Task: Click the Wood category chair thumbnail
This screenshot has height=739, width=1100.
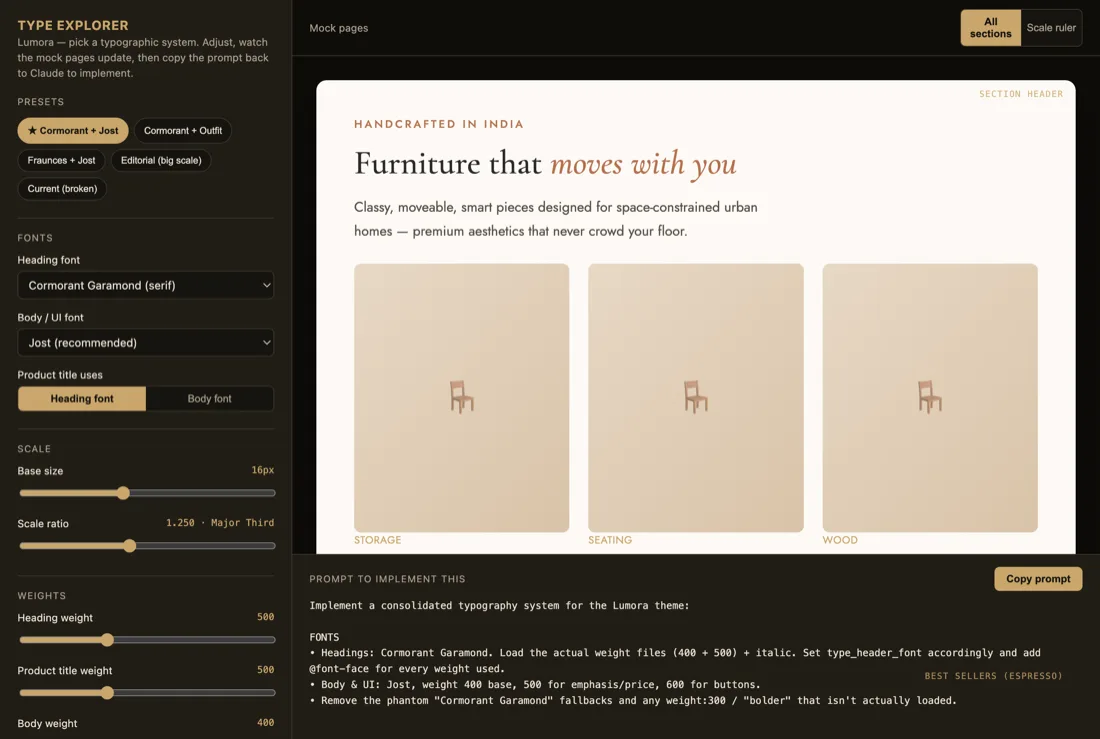Action: click(930, 398)
